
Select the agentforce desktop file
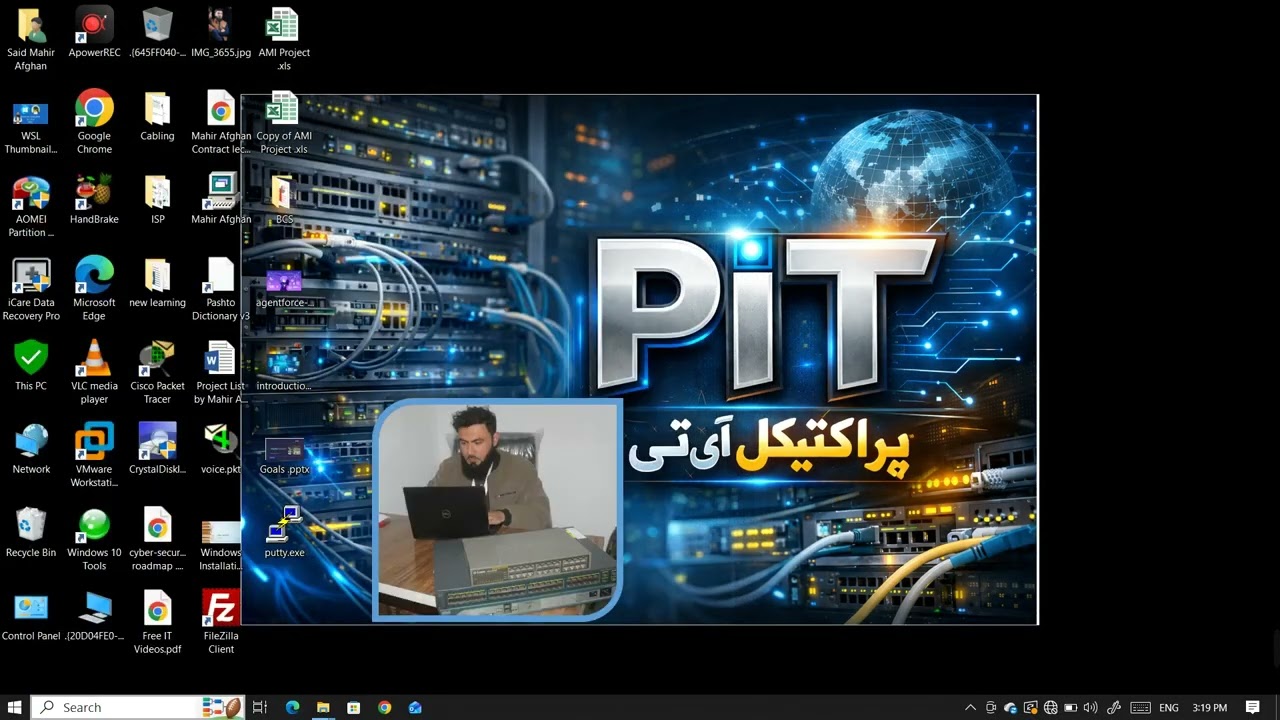coord(284,288)
